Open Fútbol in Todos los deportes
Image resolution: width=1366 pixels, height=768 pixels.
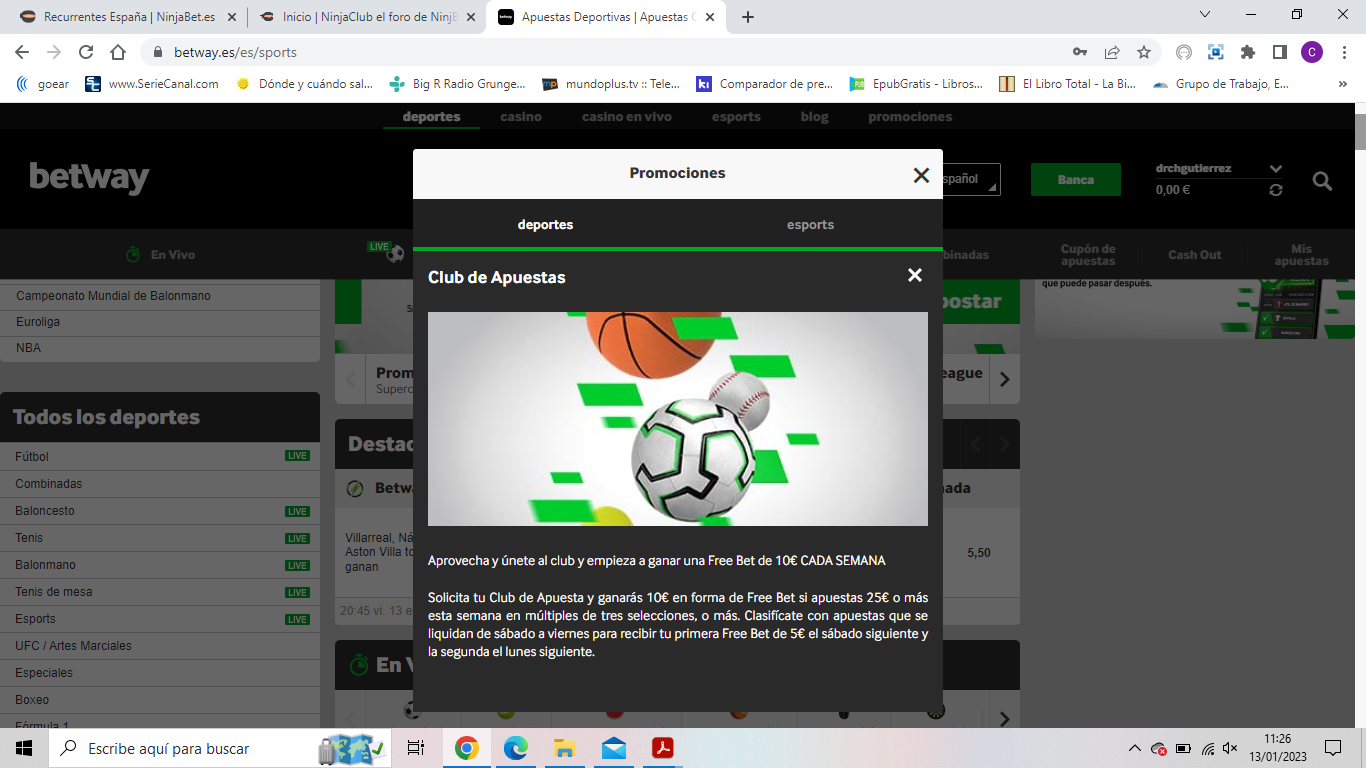(x=160, y=456)
